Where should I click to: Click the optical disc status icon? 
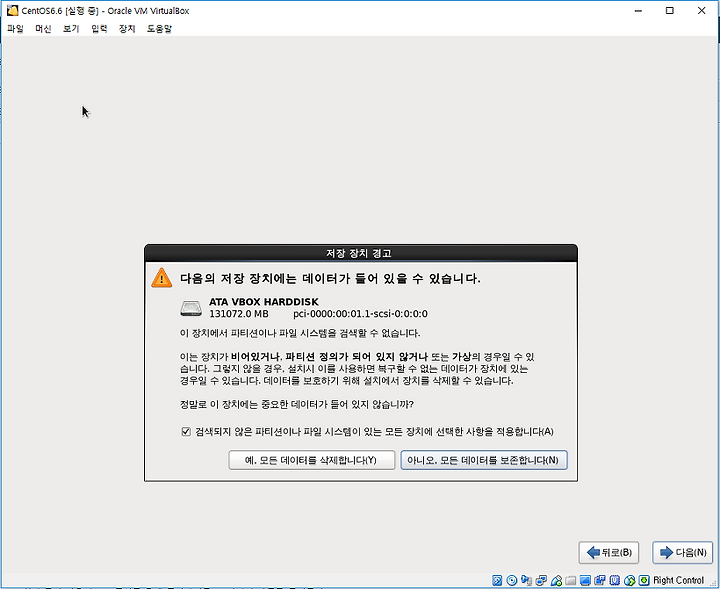pos(512,580)
